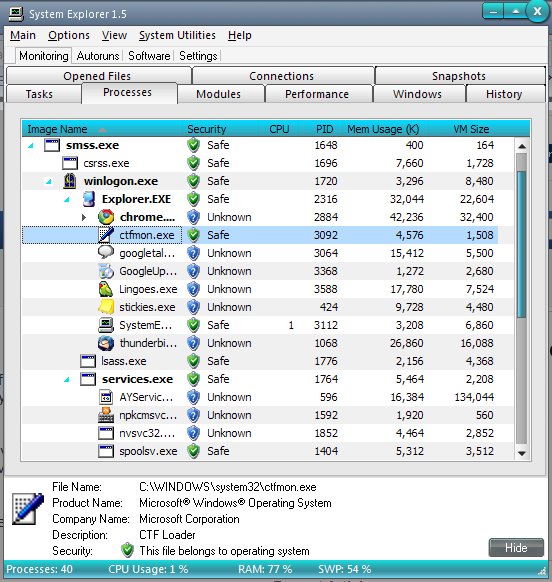Collapse the Explorer.EXE tree node
This screenshot has height=582, width=552.
pos(67,199)
